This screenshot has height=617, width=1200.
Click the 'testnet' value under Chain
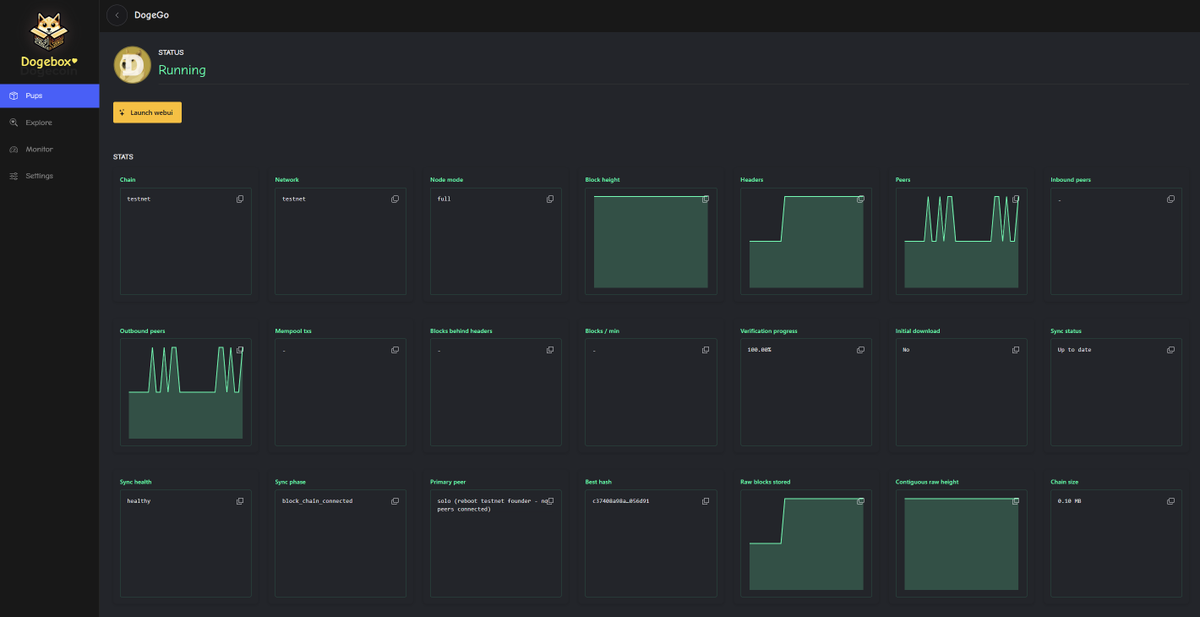tap(139, 199)
